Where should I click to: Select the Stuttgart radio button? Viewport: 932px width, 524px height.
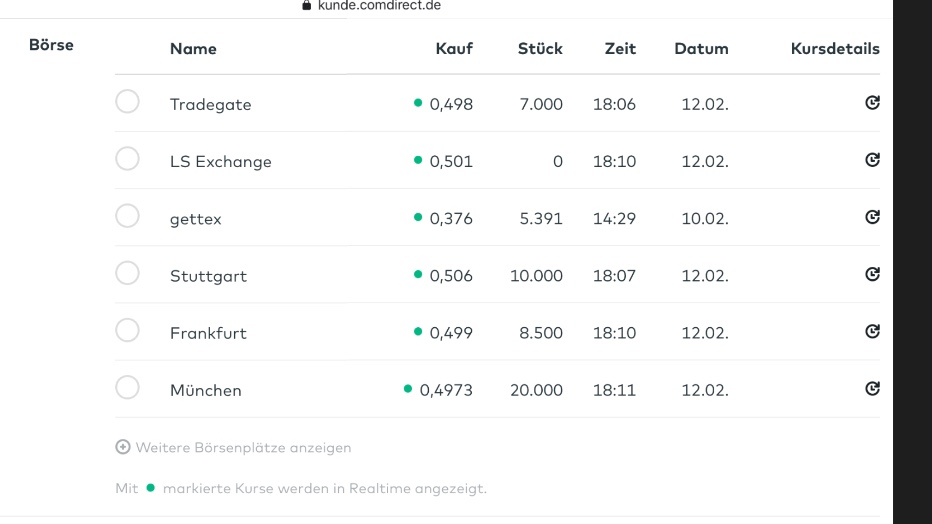click(x=127, y=274)
